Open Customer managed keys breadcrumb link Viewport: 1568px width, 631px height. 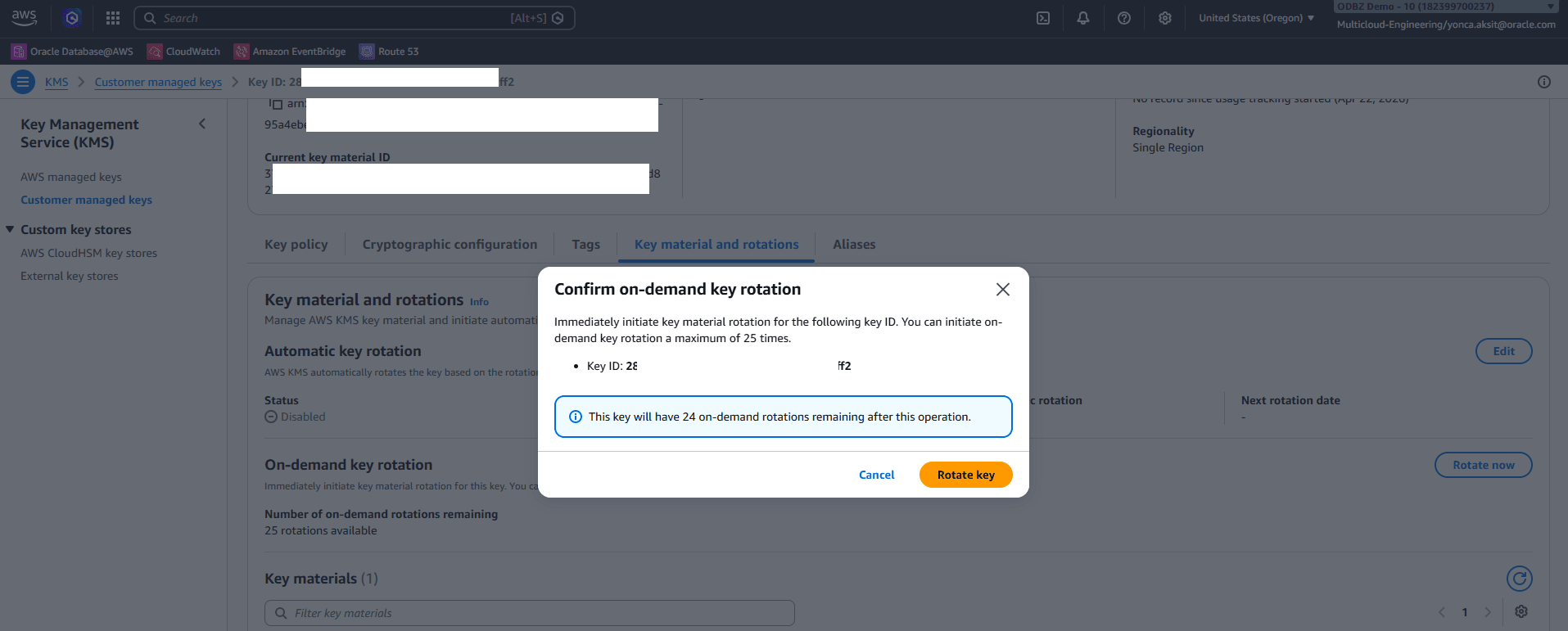(x=158, y=82)
